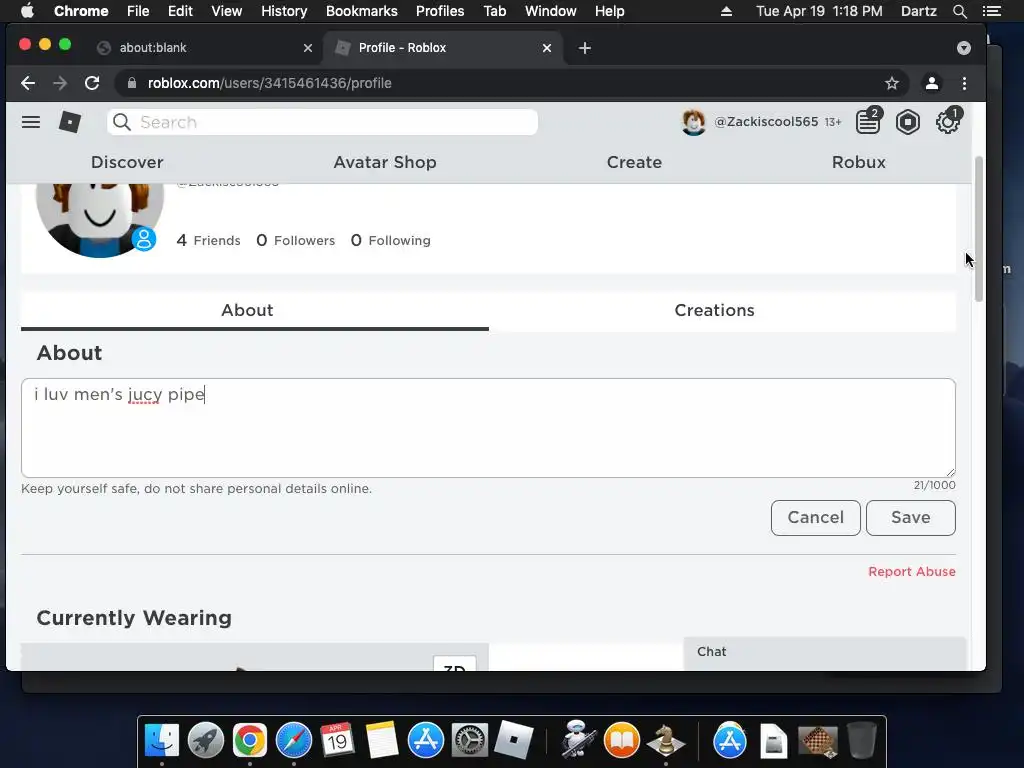This screenshot has height=768, width=1024.
Task: View the 4 Friends list
Action: 208,240
